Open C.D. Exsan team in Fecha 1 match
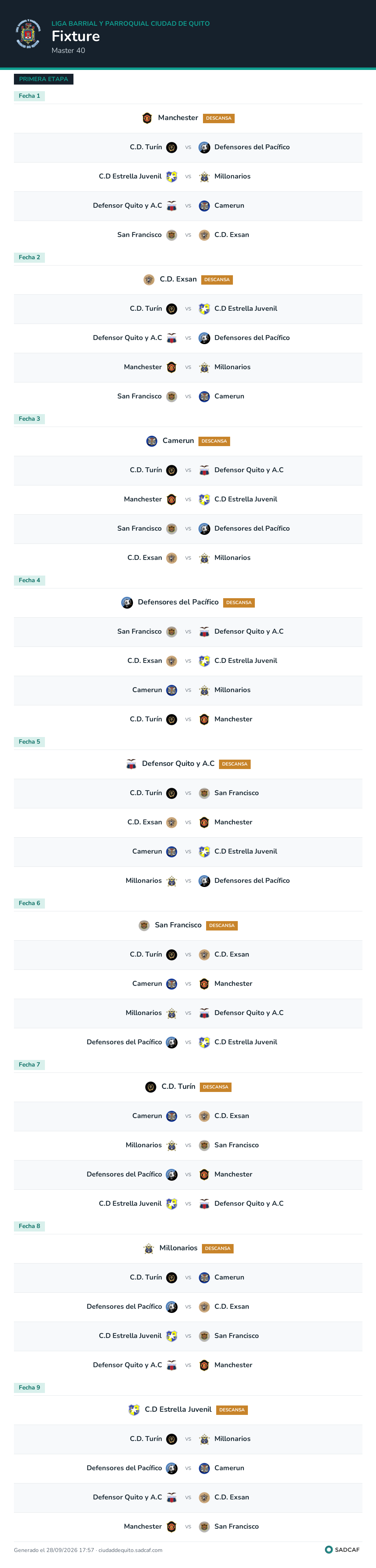The height and width of the screenshot is (1568, 376). coord(232,235)
